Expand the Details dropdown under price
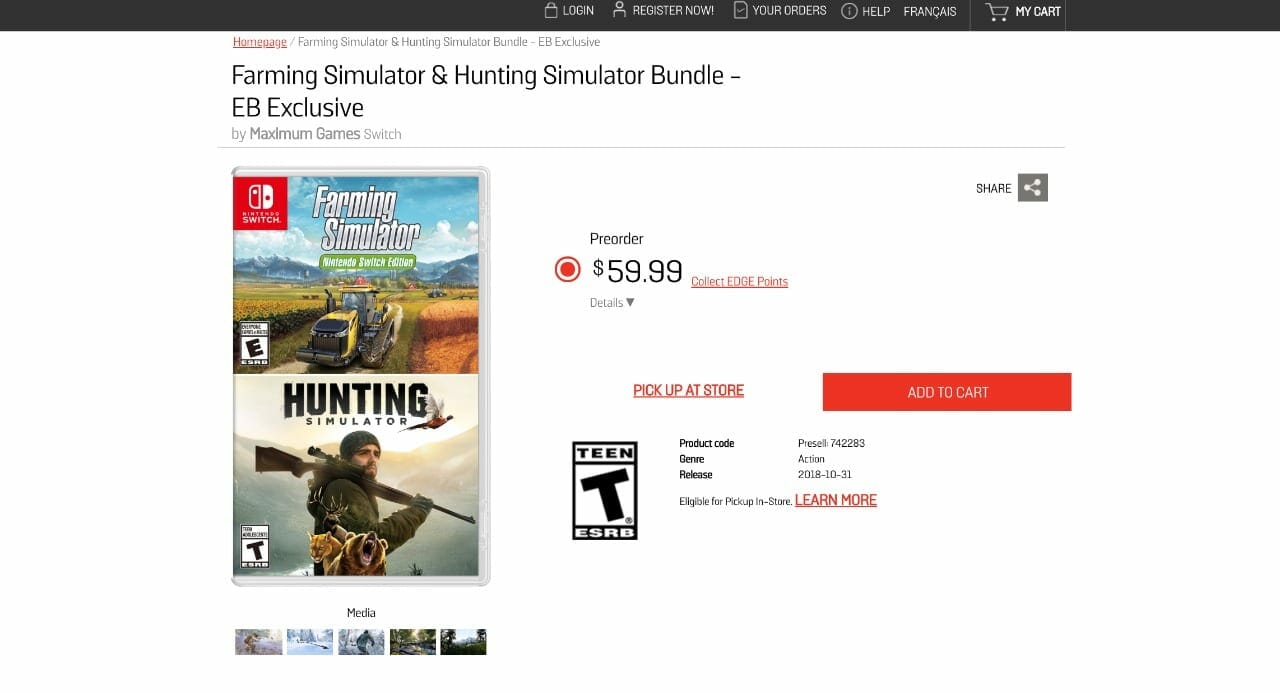The width and height of the screenshot is (1280, 692). (x=612, y=303)
